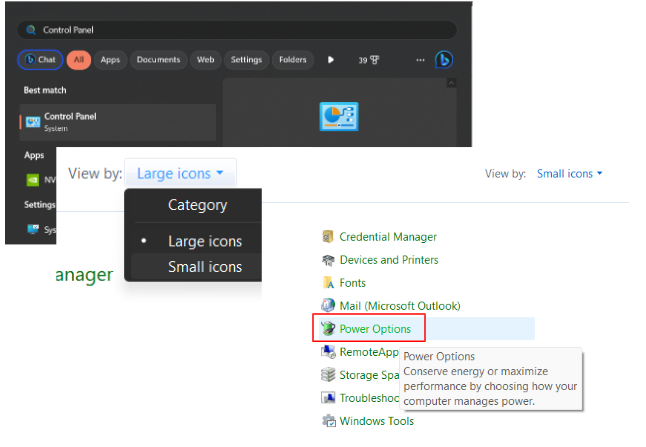The height and width of the screenshot is (447, 646).
Task: Open Power Options link
Action: (375, 329)
